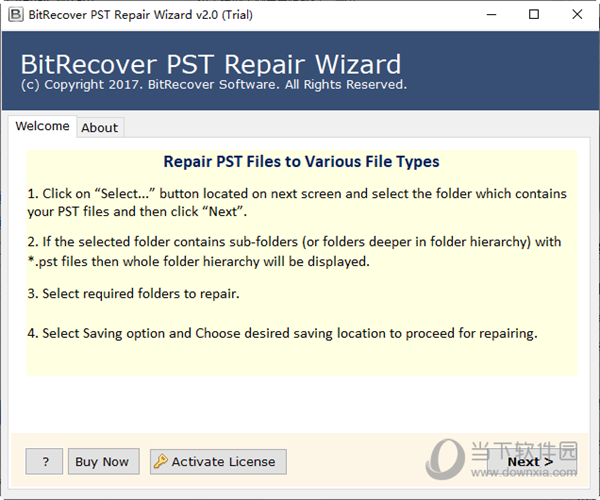Click the BitRecover app icon in title bar
This screenshot has width=600, height=500.
coord(16,15)
